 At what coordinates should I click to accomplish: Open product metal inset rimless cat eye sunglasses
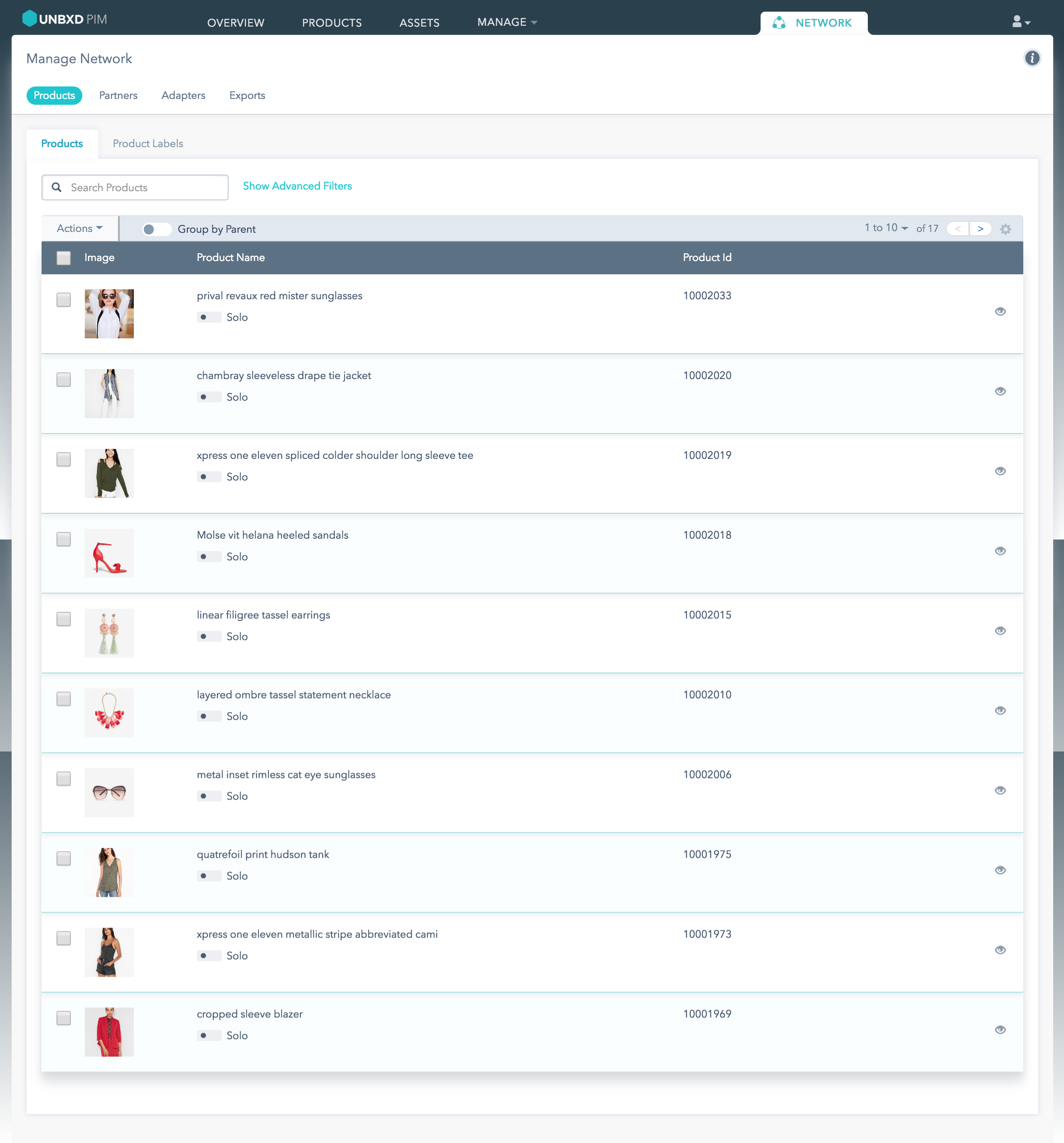point(286,775)
